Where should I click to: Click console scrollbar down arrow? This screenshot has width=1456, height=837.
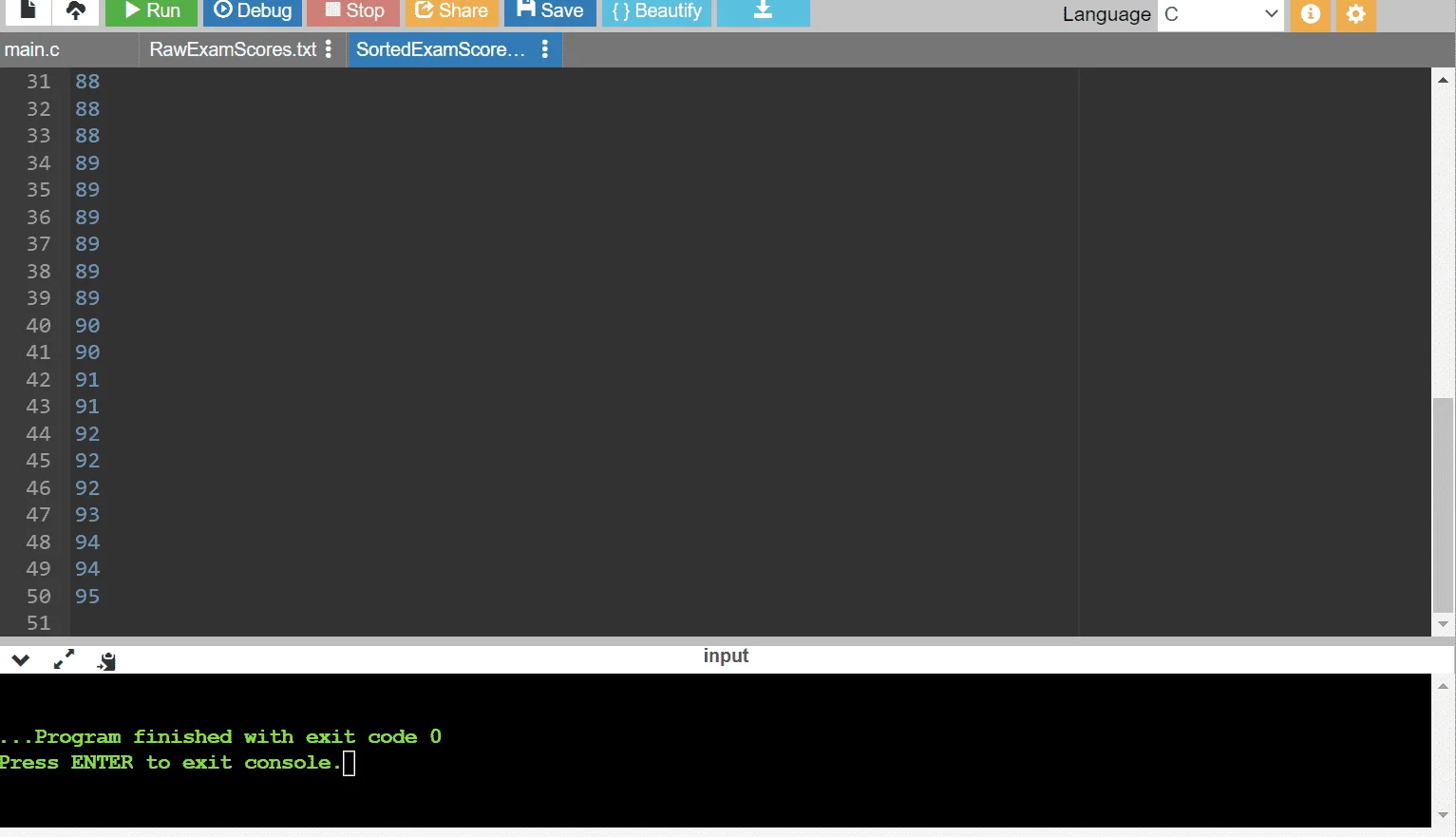1443,816
